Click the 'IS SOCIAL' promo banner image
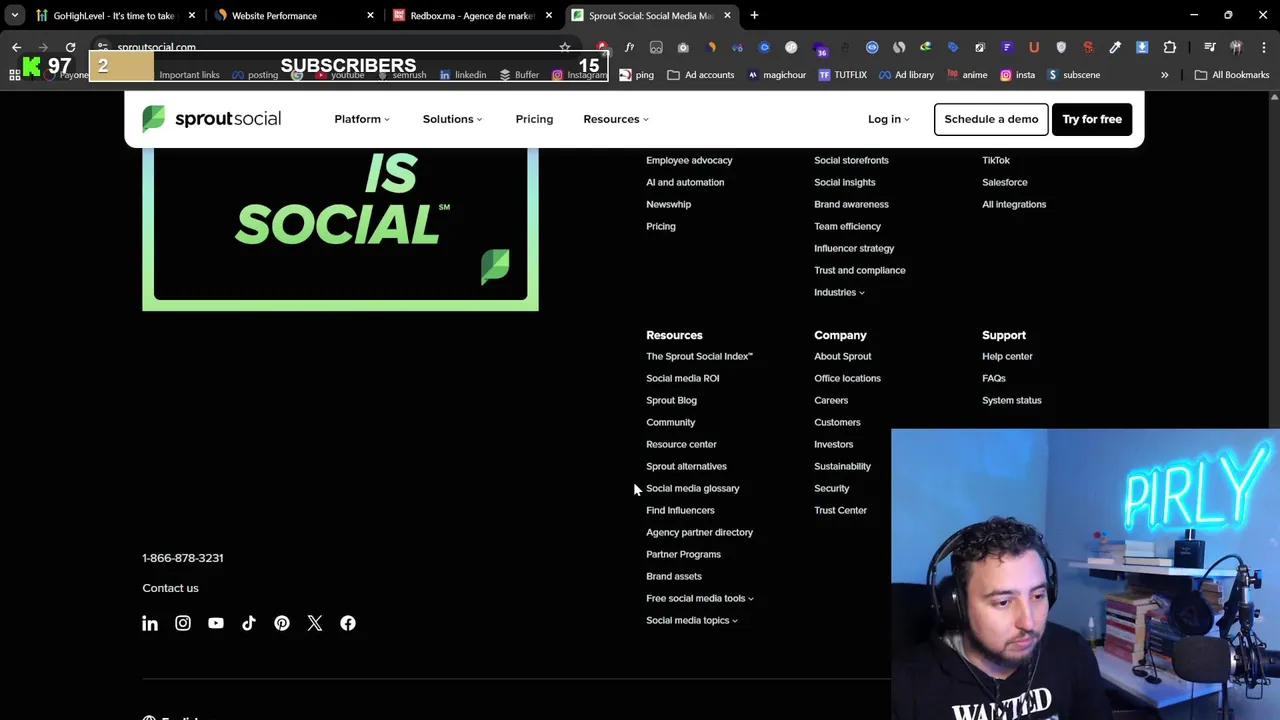 (x=340, y=228)
